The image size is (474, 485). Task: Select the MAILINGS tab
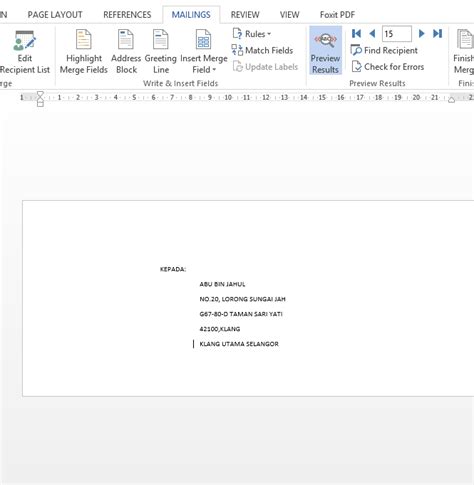[191, 15]
